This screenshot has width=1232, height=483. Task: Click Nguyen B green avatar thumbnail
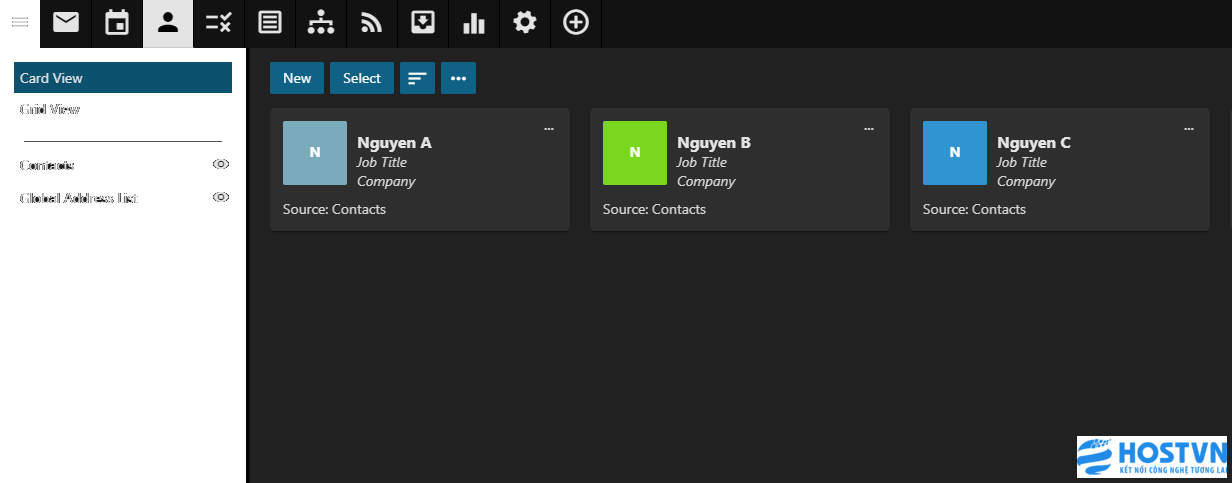pyautogui.click(x=635, y=153)
